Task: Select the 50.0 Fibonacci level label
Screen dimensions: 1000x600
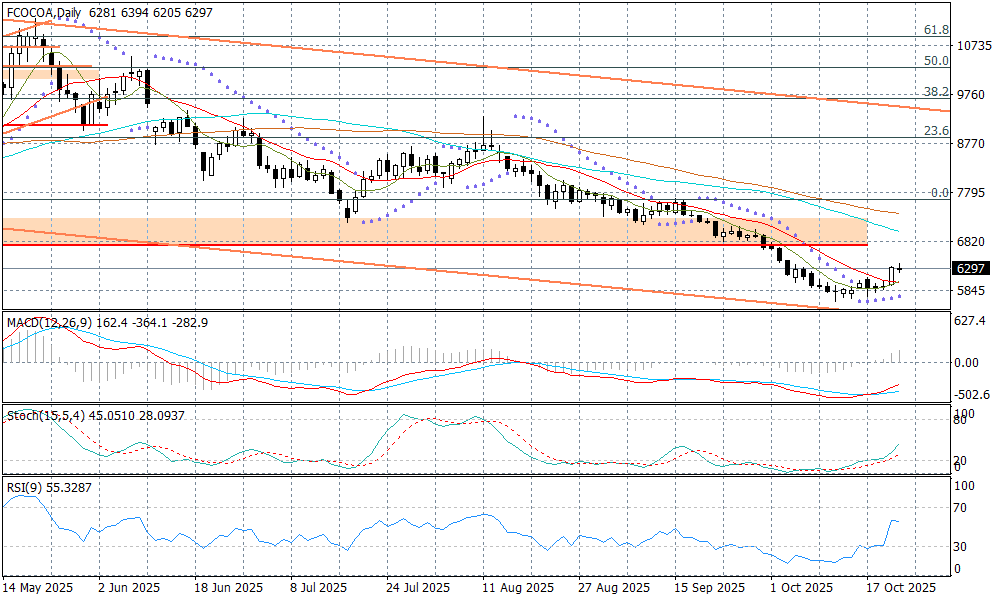Action: point(935,61)
